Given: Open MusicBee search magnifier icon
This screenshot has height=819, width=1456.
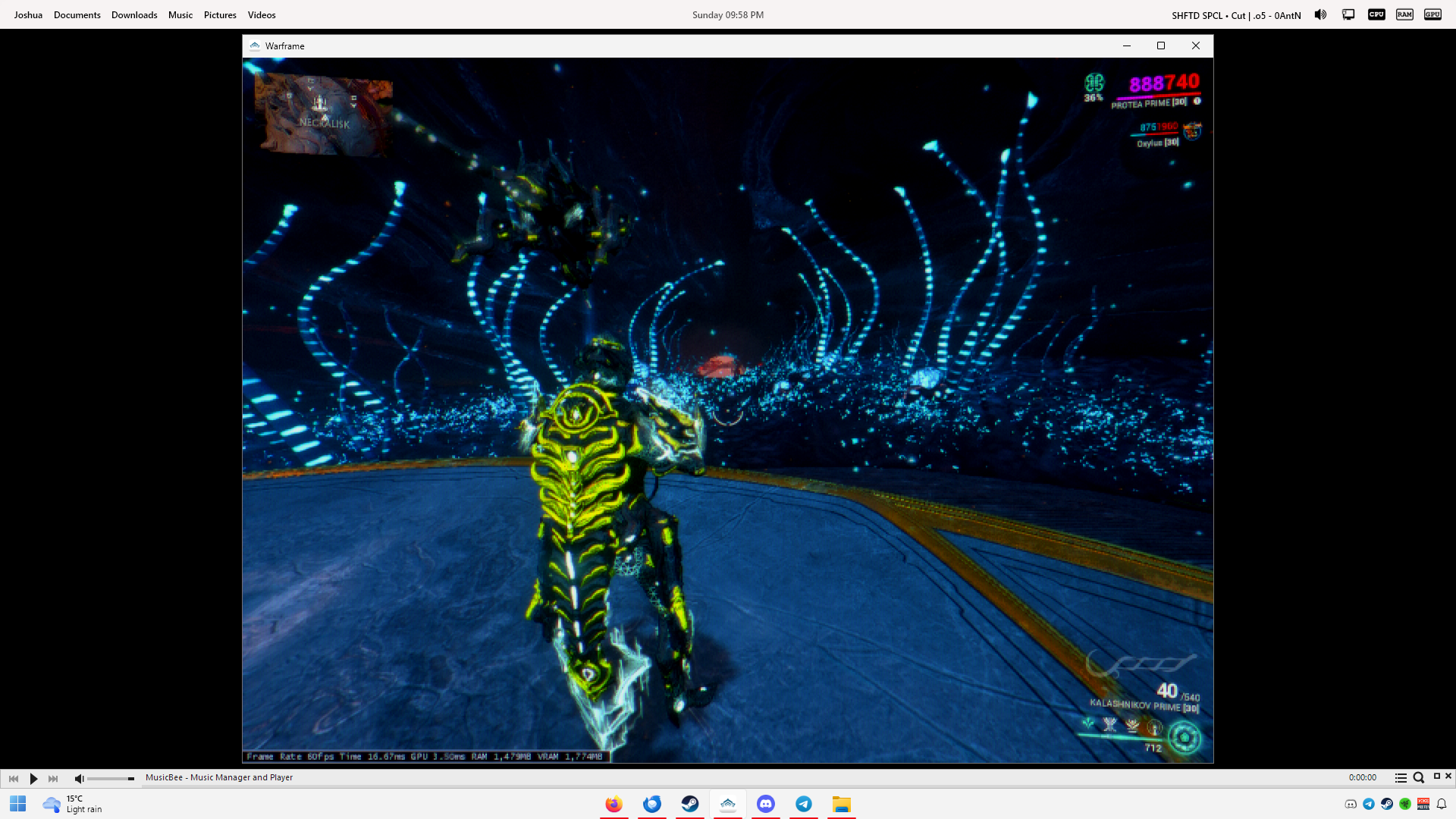Looking at the screenshot, I should click(x=1418, y=777).
